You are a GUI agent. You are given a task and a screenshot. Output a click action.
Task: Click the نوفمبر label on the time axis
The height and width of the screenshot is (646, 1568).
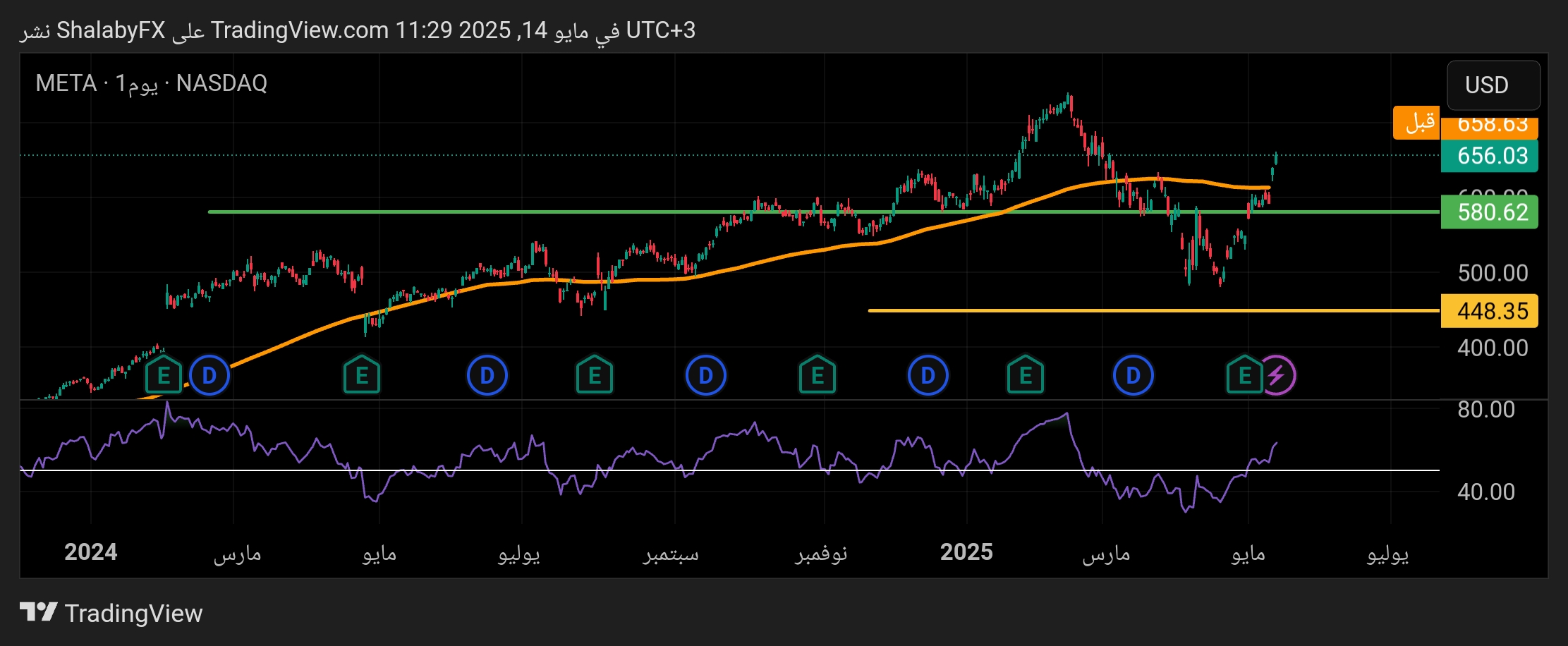[x=822, y=554]
